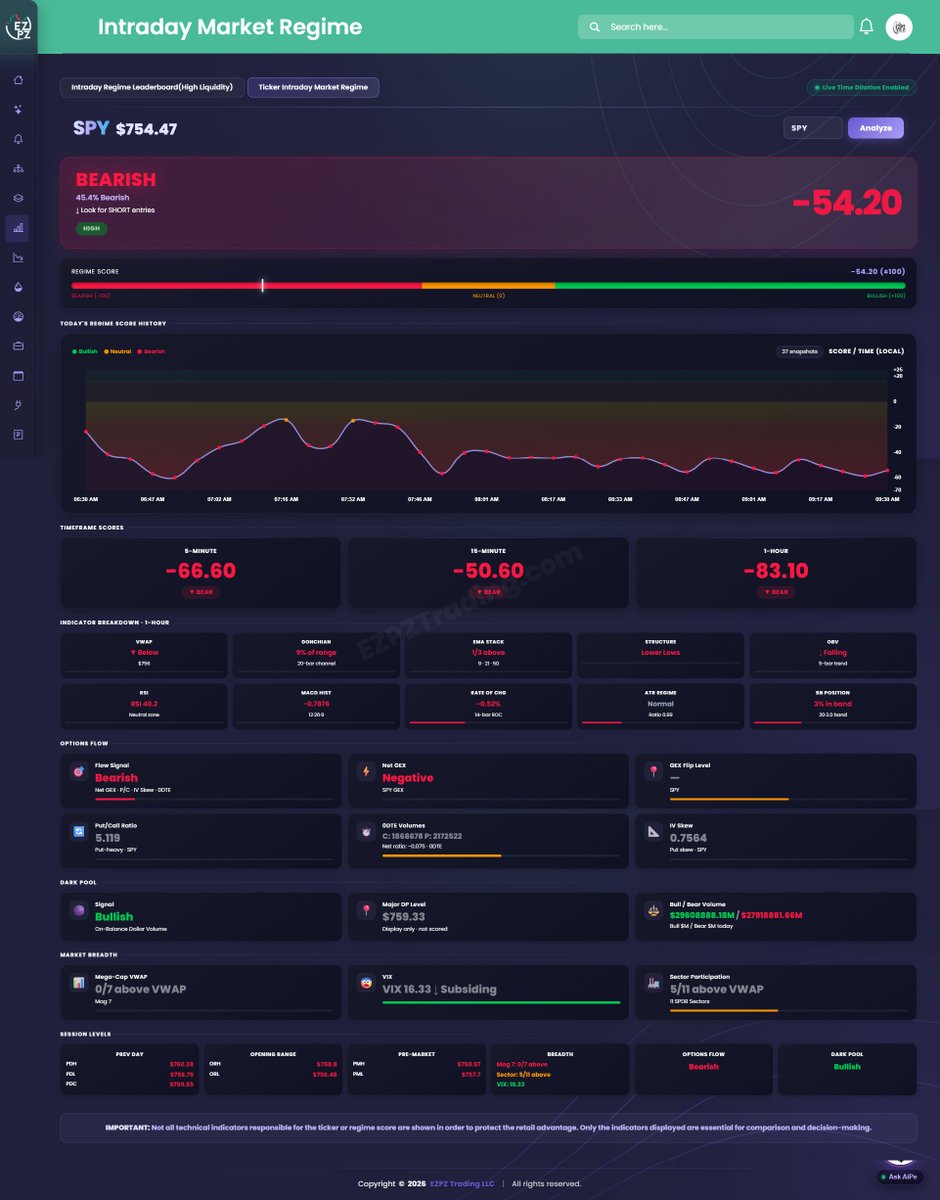
Task: Focus the 'Search here...' input field
Action: pyautogui.click(x=716, y=27)
